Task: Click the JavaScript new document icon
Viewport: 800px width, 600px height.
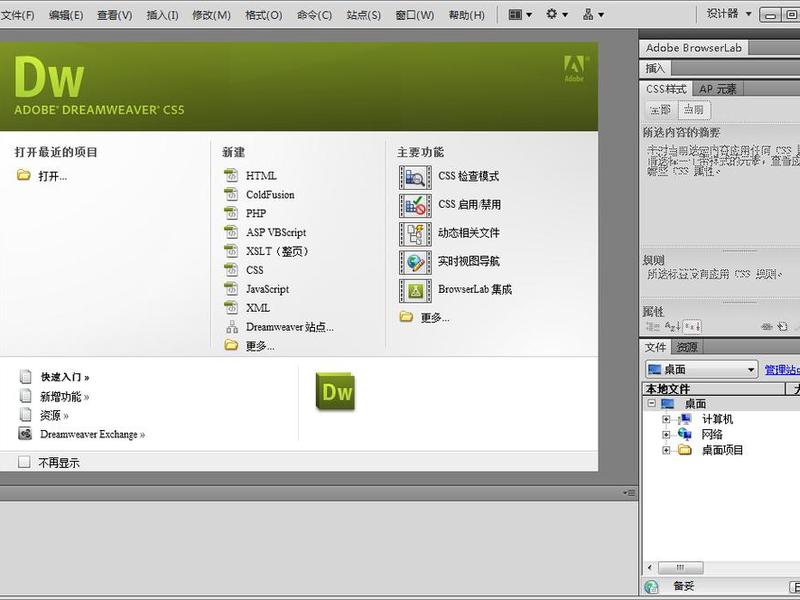Action: coord(231,289)
